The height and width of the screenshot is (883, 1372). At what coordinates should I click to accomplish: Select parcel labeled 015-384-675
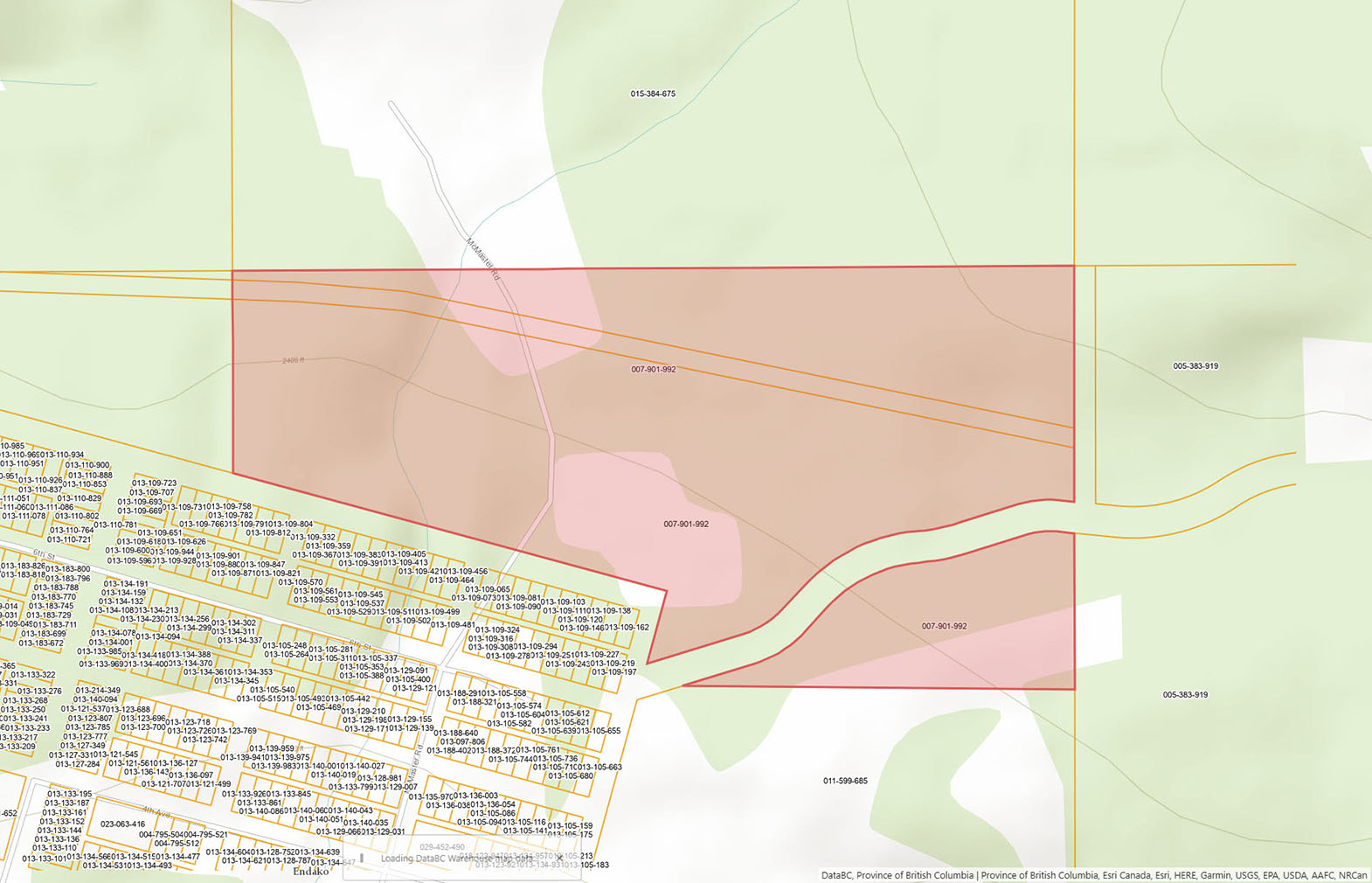click(x=653, y=94)
